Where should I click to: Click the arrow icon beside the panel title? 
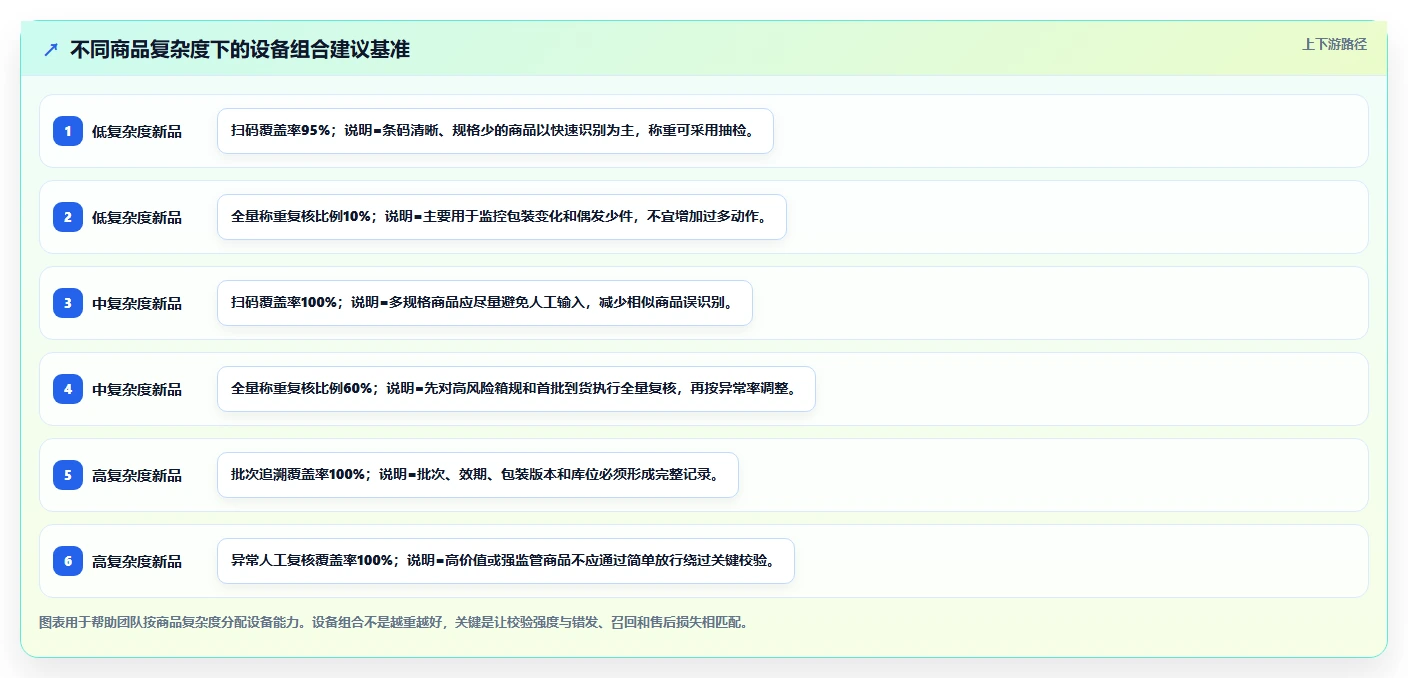click(x=51, y=49)
